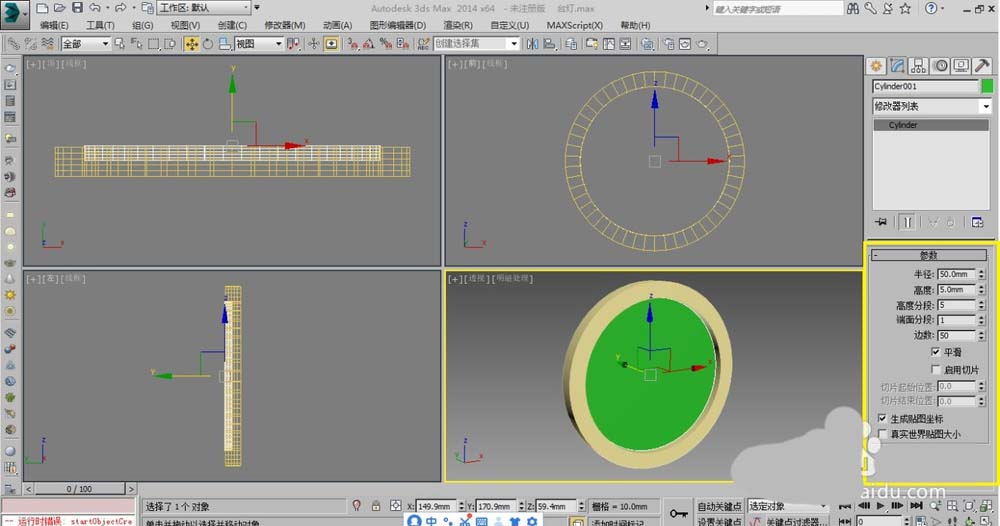Open the Motion command panel tab
Viewport: 1000px width, 526px height.
tap(940, 66)
